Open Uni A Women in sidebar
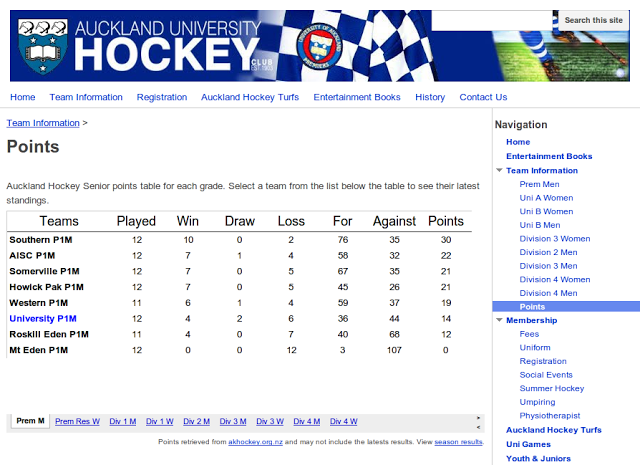The height and width of the screenshot is (465, 640). click(546, 198)
